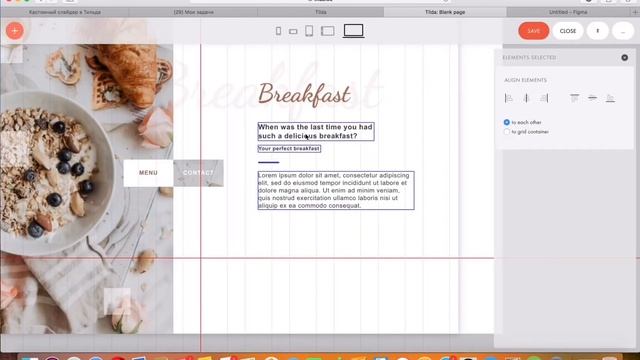The image size is (640, 360).
Task: Open the 'Tilda: Blank page' browser tab
Action: 445,12
